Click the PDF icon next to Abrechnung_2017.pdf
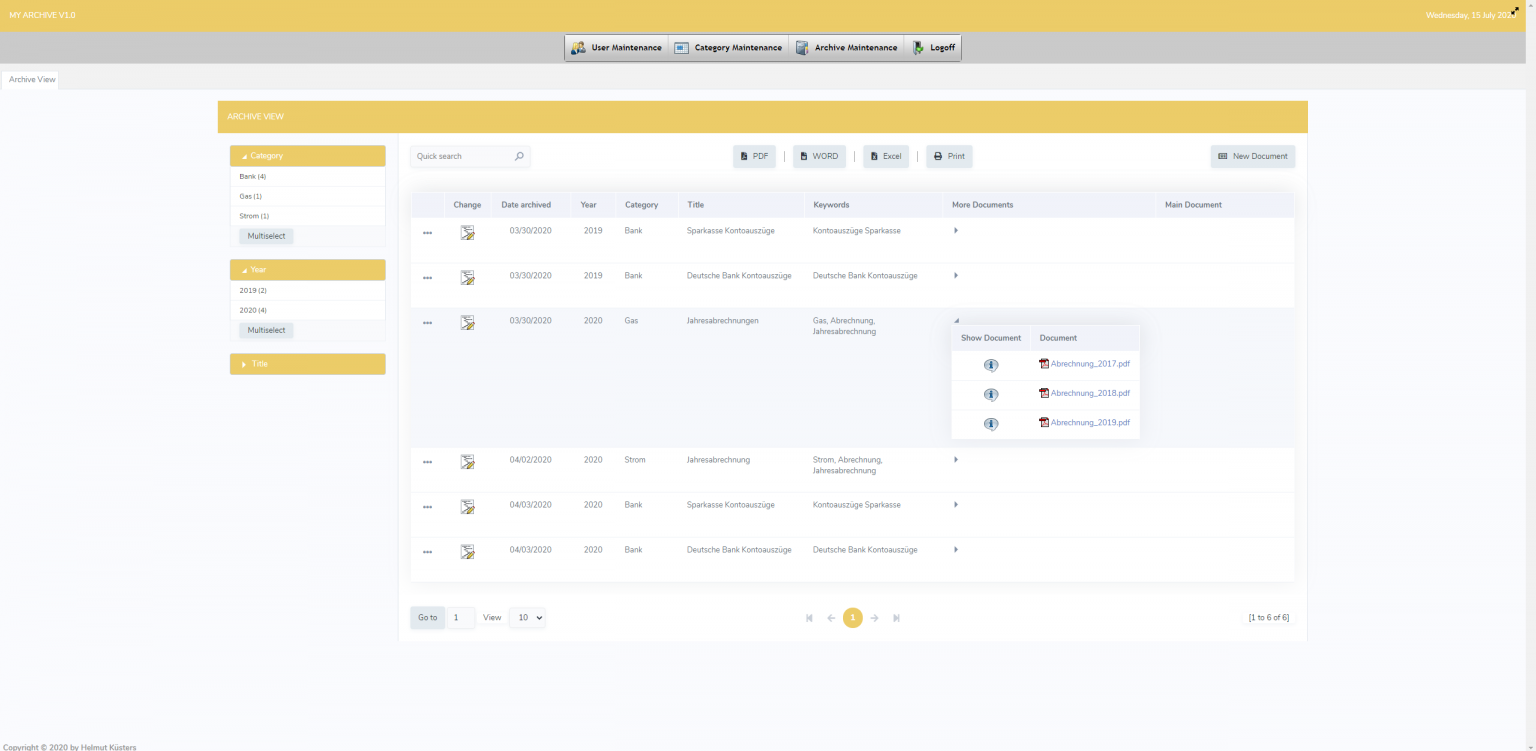 tap(1045, 364)
